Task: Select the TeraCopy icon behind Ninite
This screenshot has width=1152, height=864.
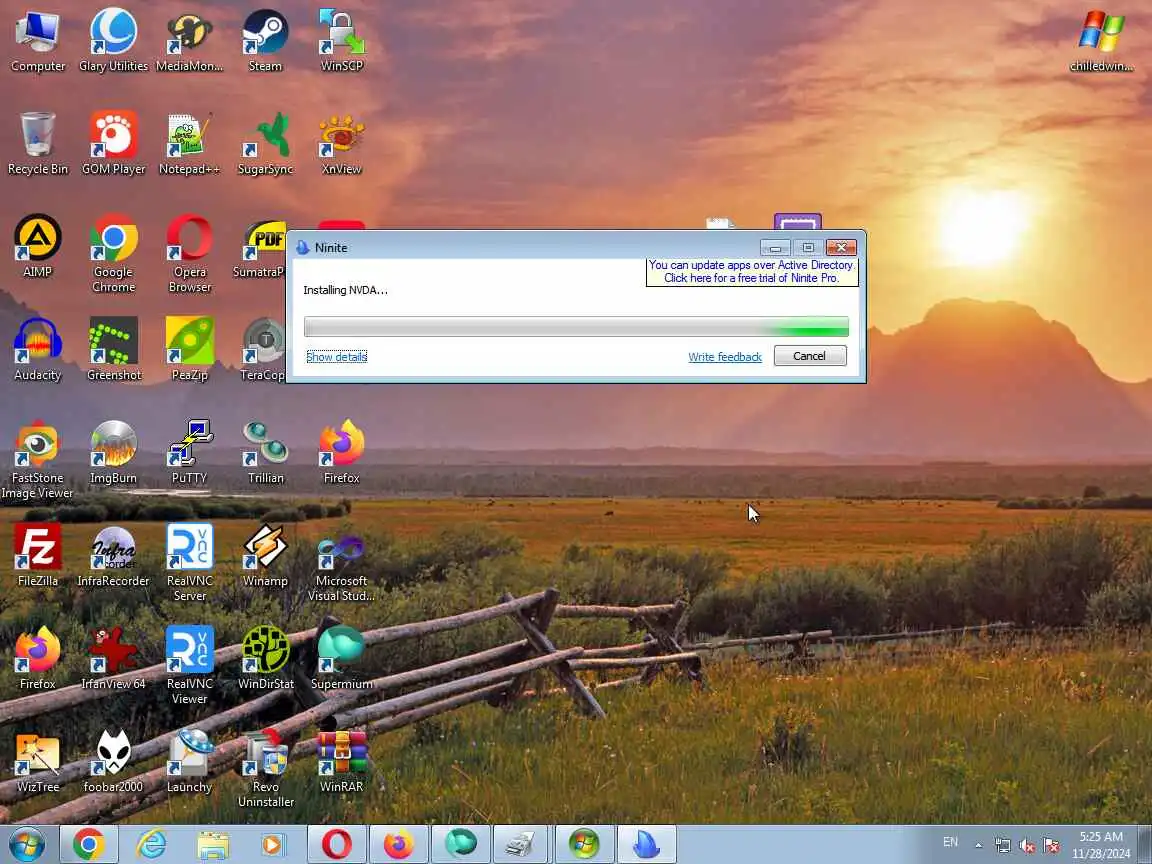Action: [263, 350]
